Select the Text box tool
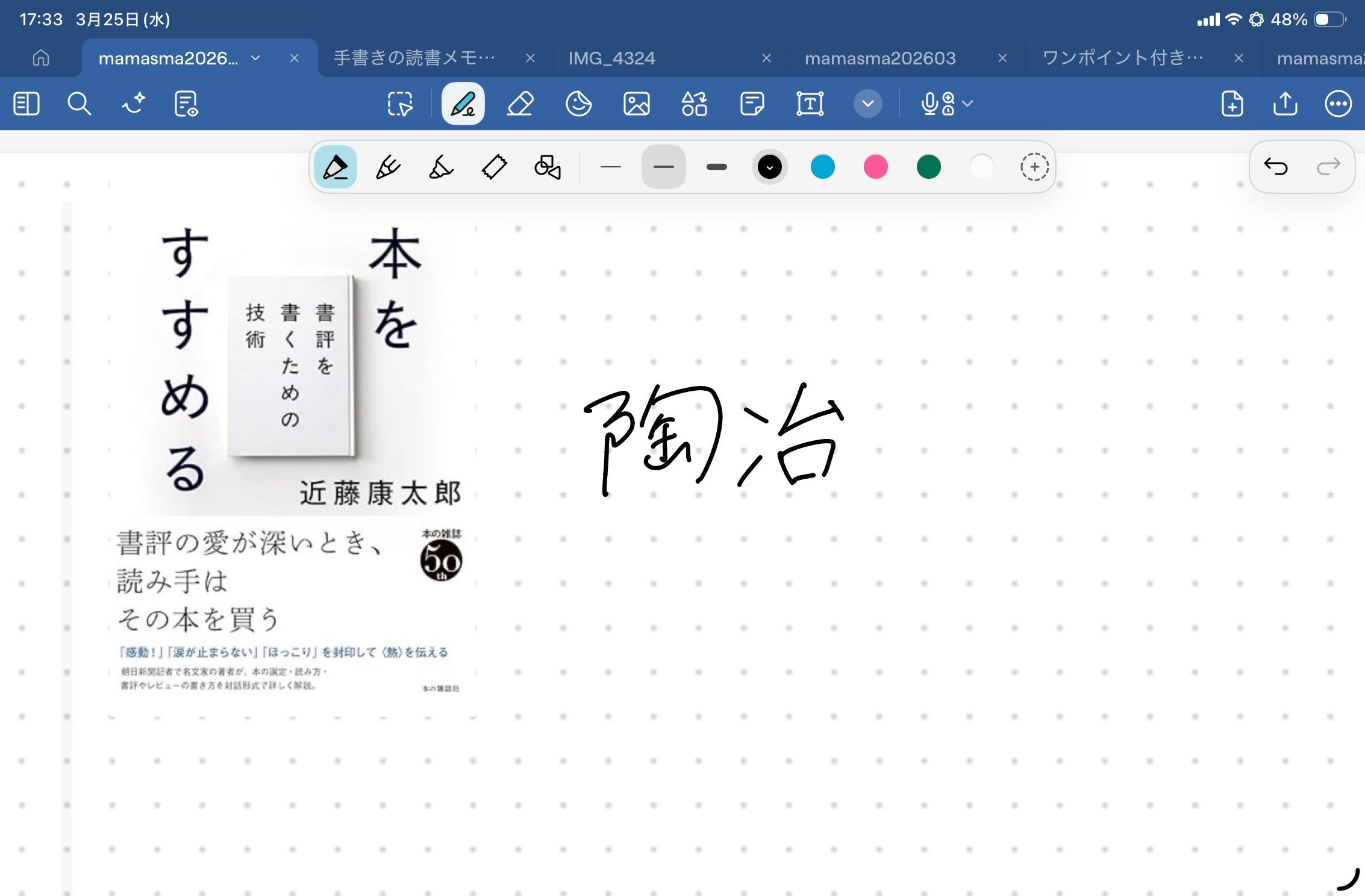The height and width of the screenshot is (896, 1365). tap(810, 104)
